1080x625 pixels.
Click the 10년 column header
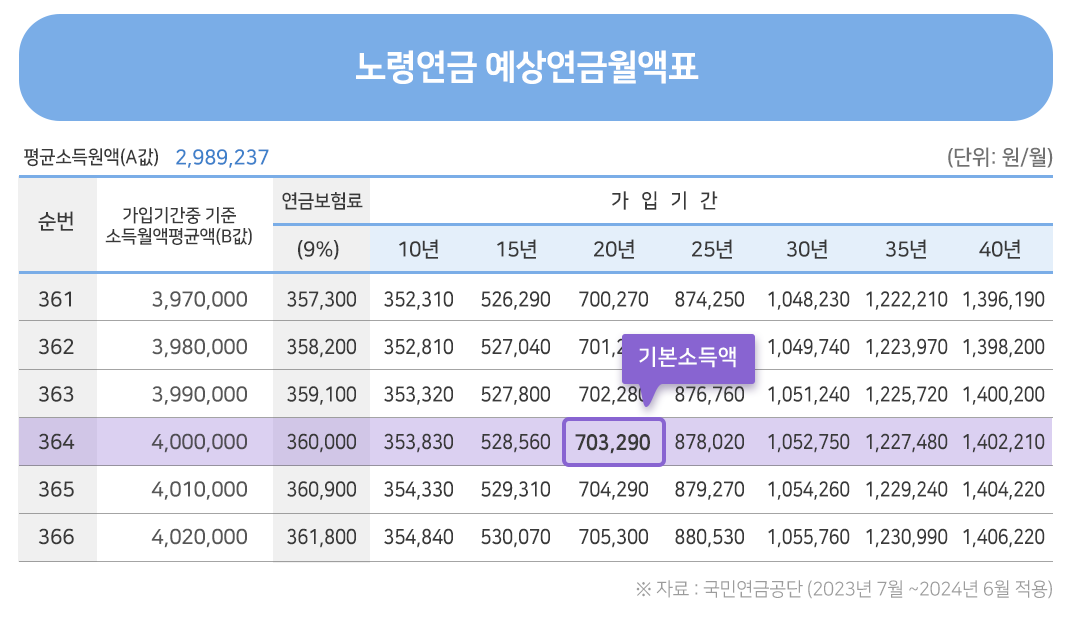420,249
